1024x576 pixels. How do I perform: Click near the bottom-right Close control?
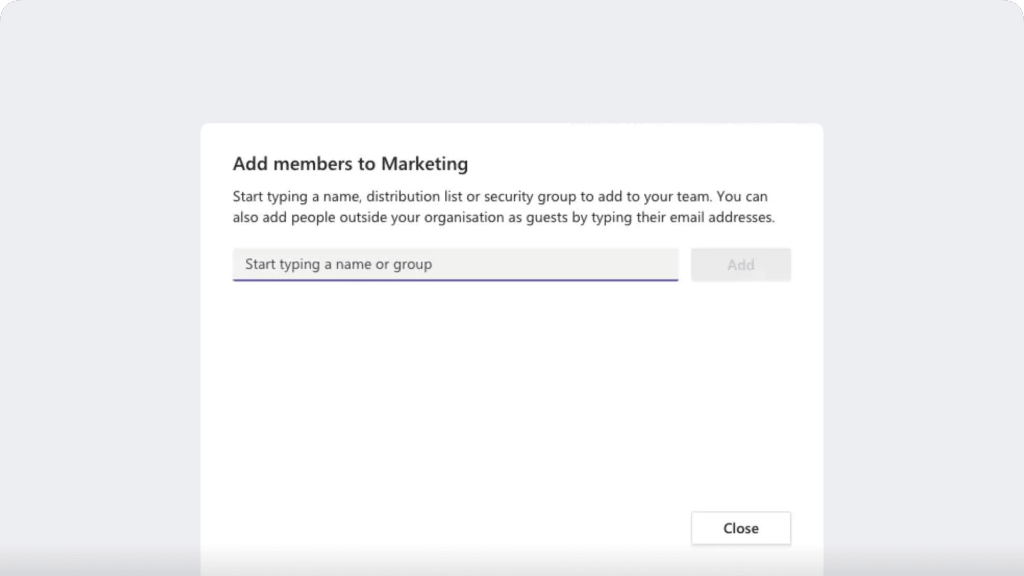740,528
